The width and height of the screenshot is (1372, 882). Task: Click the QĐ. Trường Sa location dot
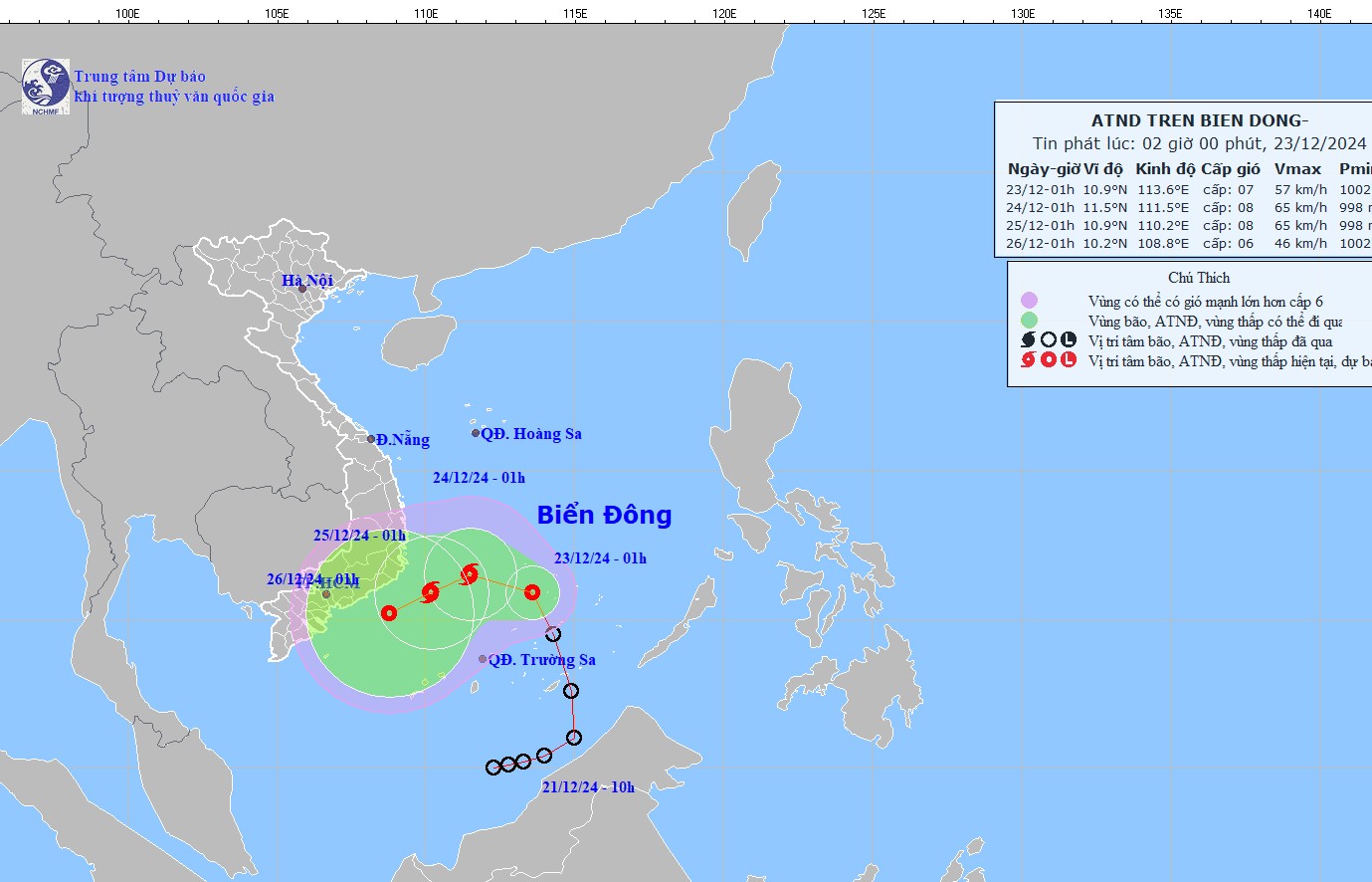pyautogui.click(x=483, y=659)
